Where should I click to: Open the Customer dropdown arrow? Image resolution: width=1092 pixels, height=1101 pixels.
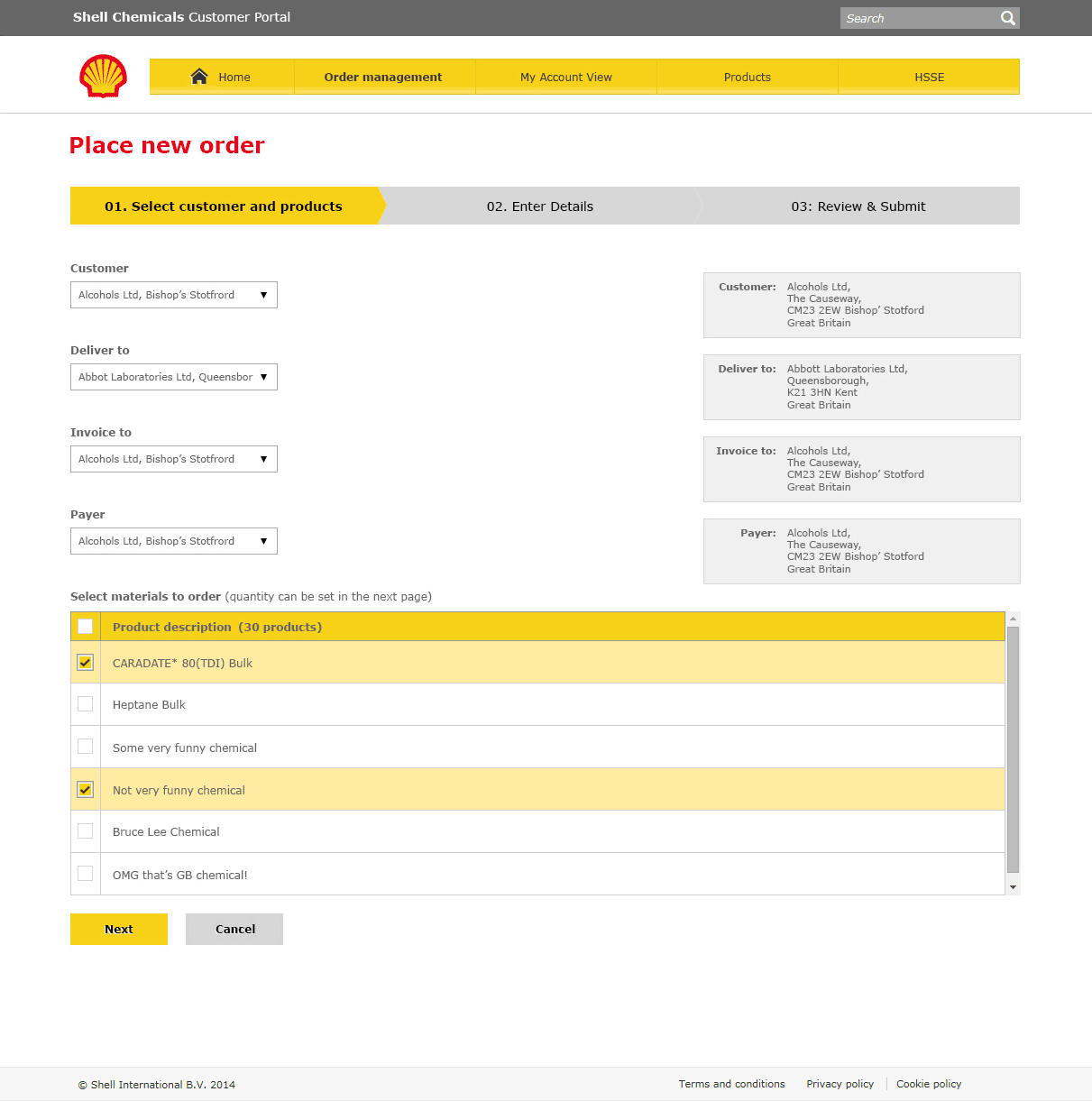click(x=263, y=295)
